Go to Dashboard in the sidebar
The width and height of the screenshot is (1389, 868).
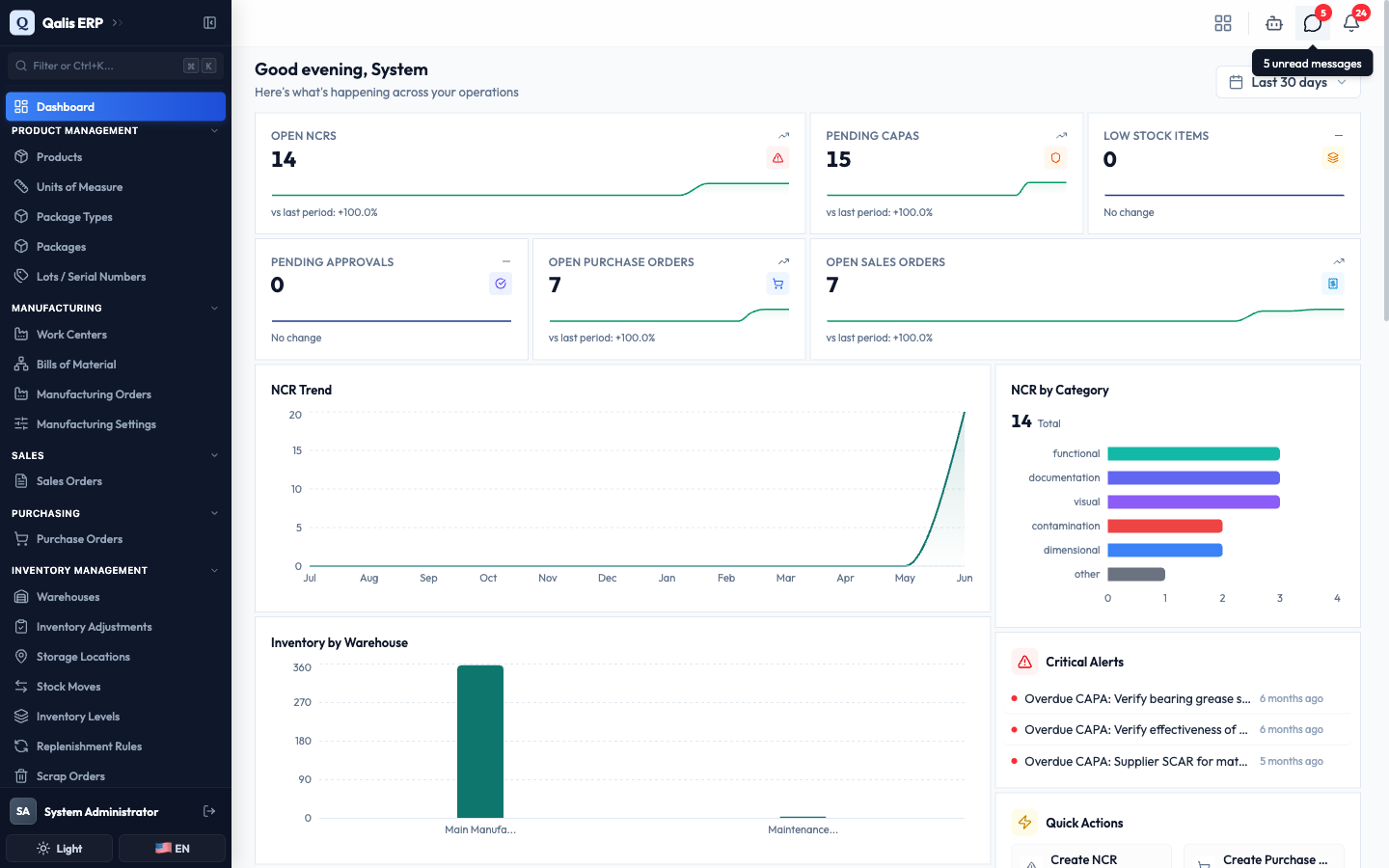point(116,107)
